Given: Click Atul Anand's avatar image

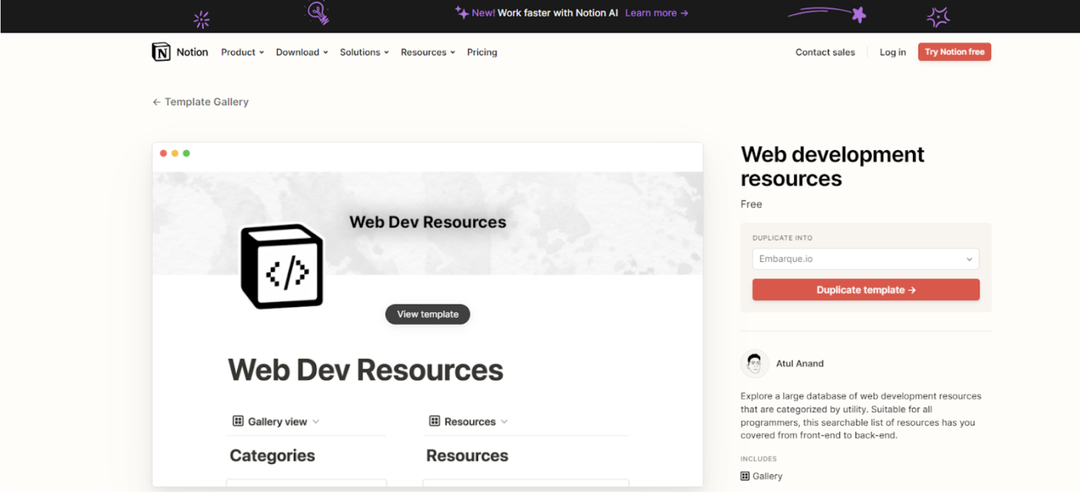Looking at the screenshot, I should 754,364.
